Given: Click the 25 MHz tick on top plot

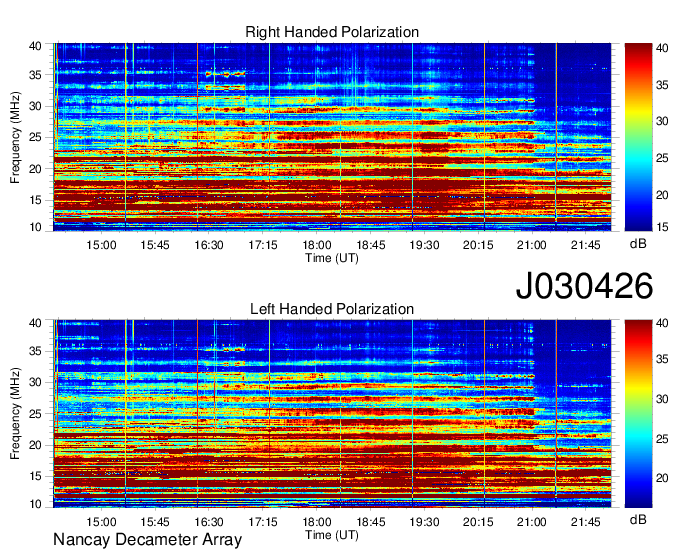Looking at the screenshot, I should point(35,137).
